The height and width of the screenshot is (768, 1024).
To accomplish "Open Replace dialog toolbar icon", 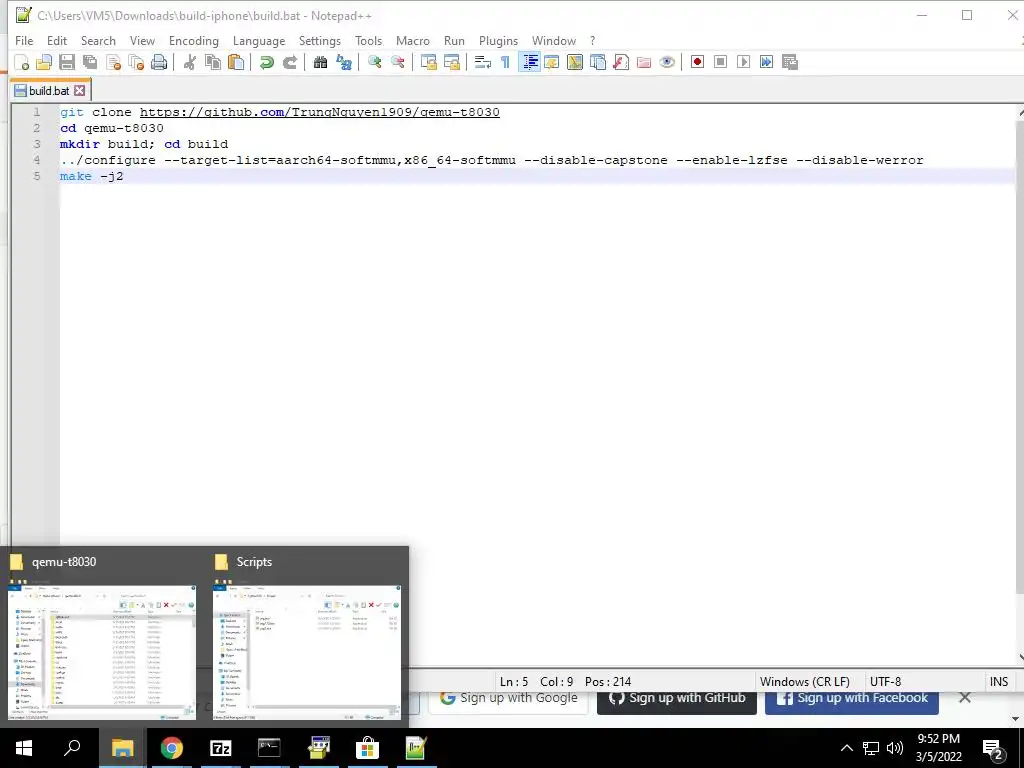I will tap(344, 62).
